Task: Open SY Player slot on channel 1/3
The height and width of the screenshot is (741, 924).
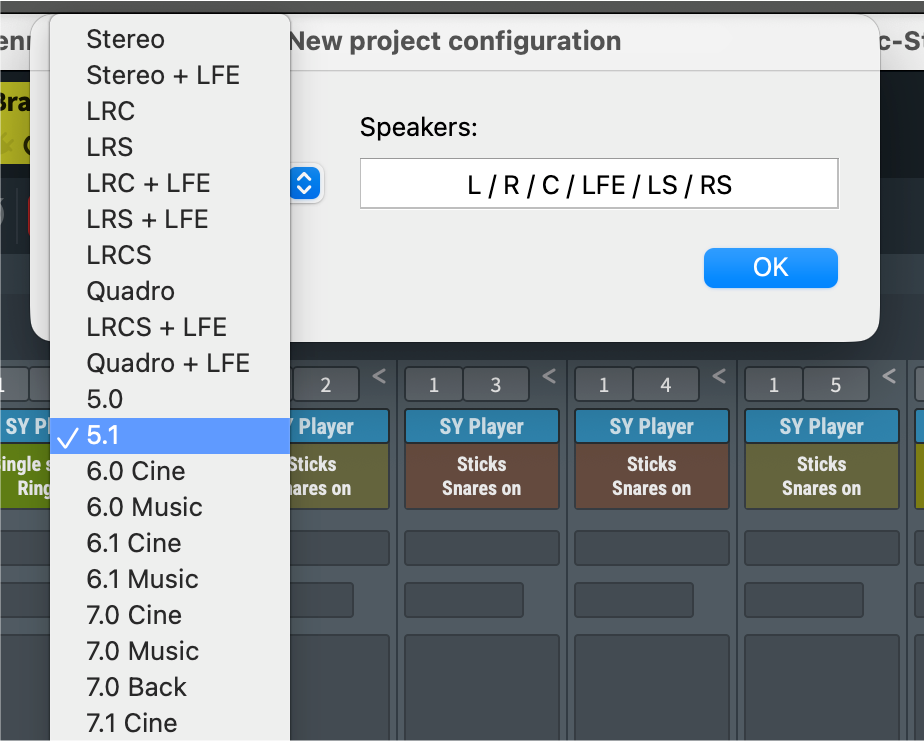Action: tap(482, 427)
